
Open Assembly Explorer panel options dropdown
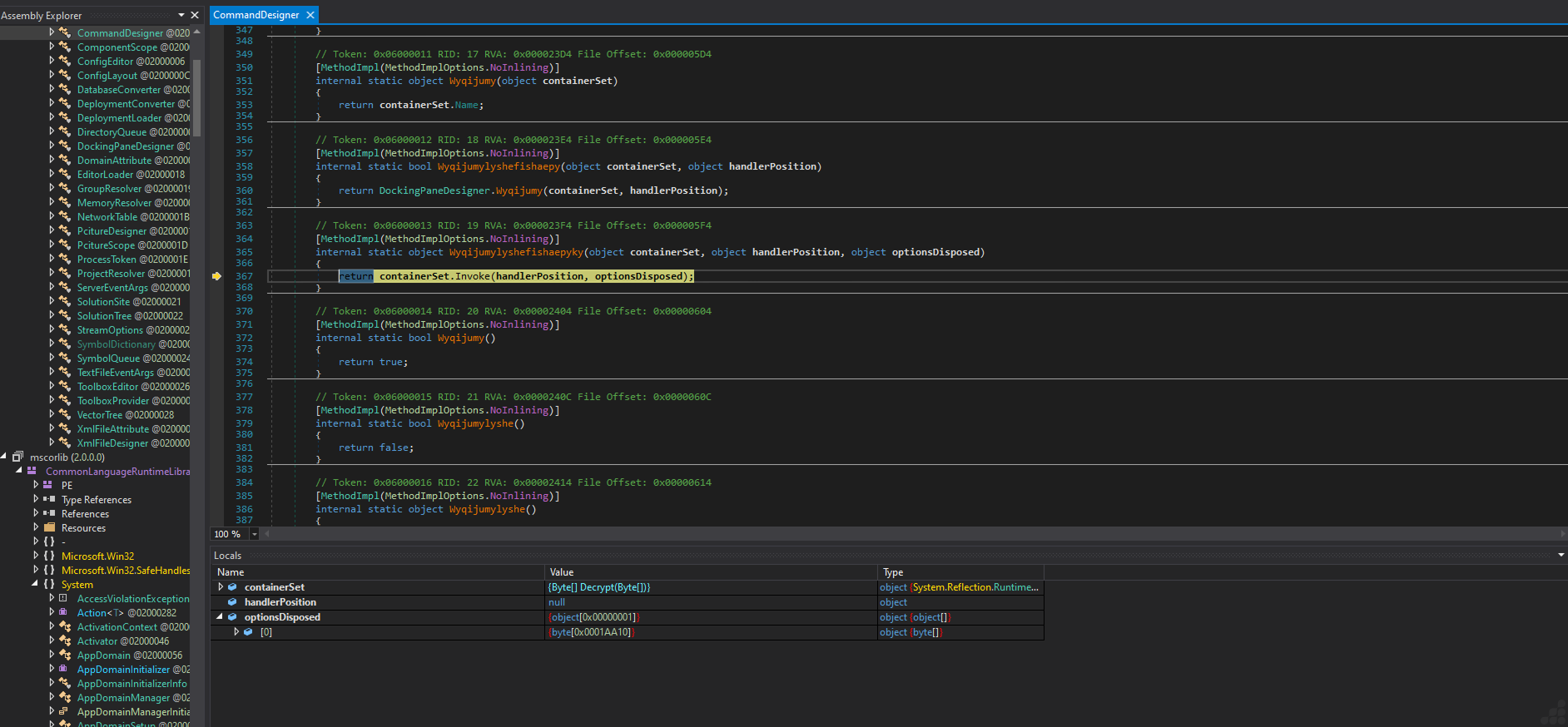[181, 15]
